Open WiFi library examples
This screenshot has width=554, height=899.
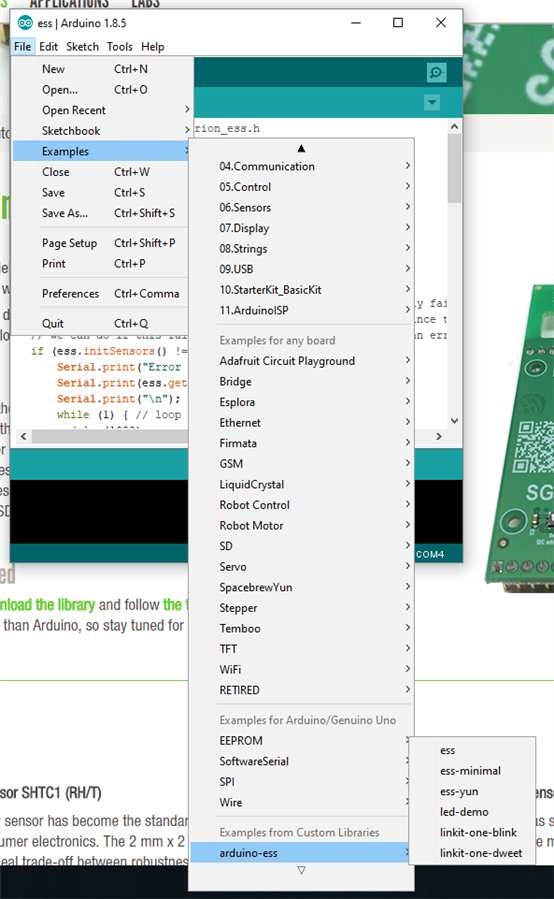coord(301,670)
